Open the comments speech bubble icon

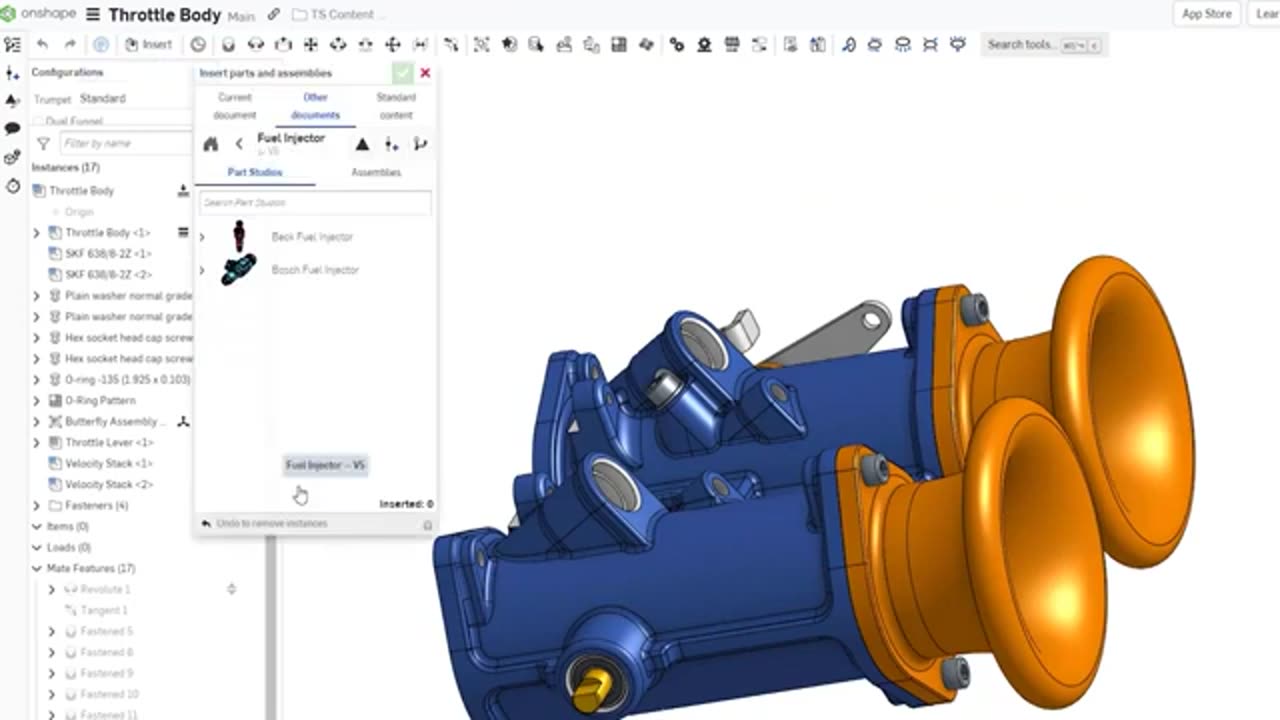click(12, 128)
